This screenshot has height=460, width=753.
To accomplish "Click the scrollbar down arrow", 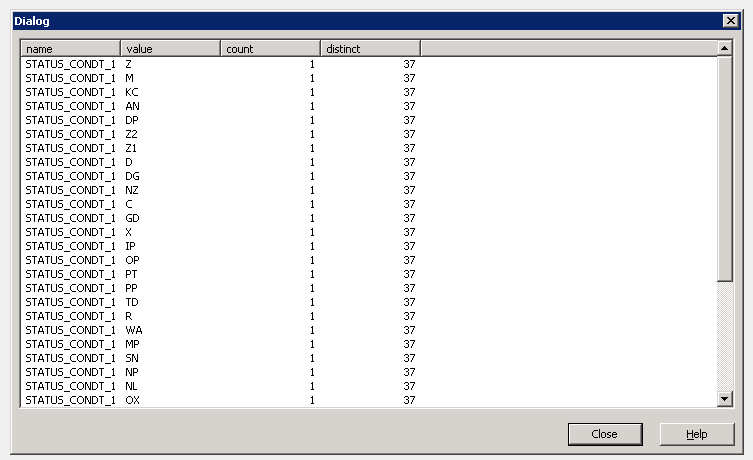I will coord(725,399).
